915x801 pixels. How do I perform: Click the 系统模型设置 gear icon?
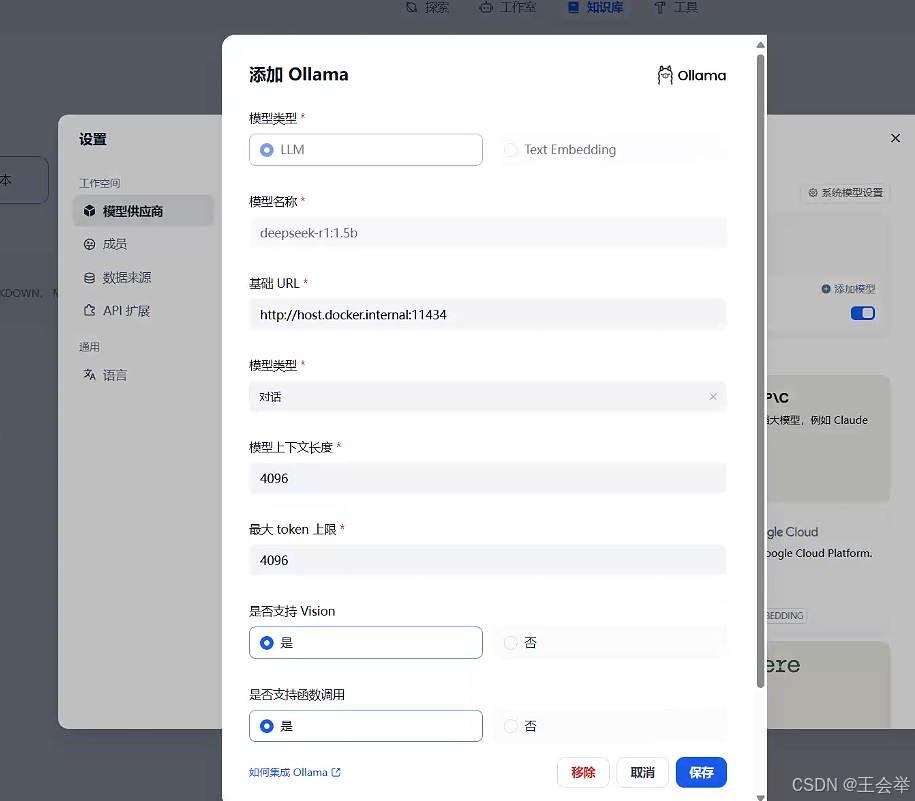pyautogui.click(x=813, y=193)
